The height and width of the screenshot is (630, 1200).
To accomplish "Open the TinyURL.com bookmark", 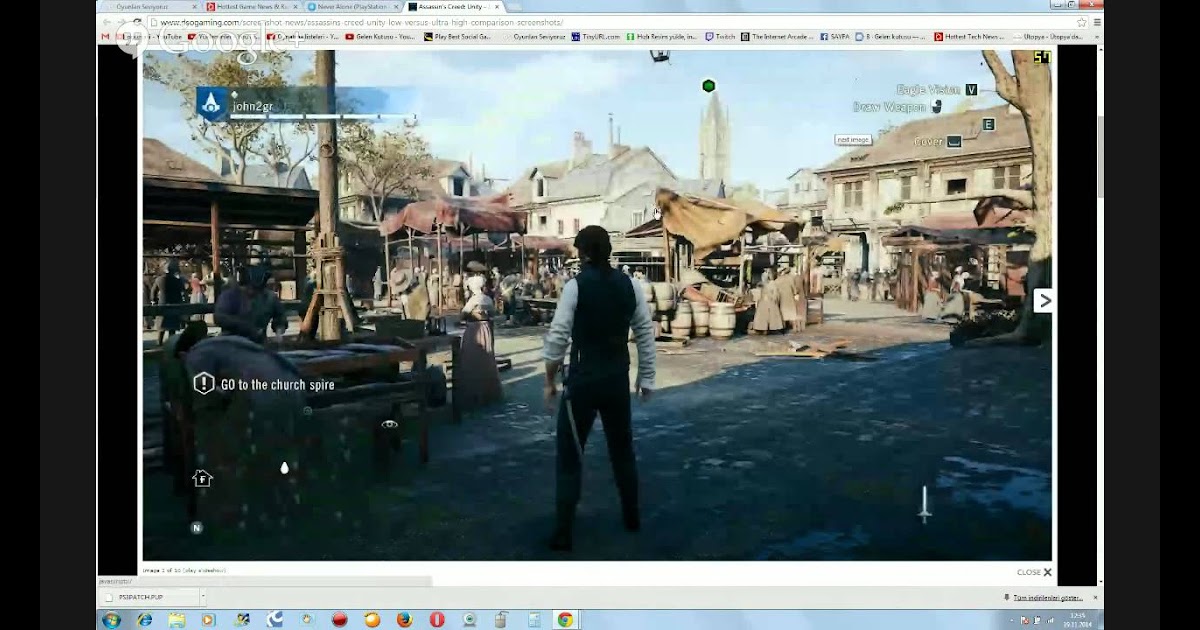I will coord(594,36).
